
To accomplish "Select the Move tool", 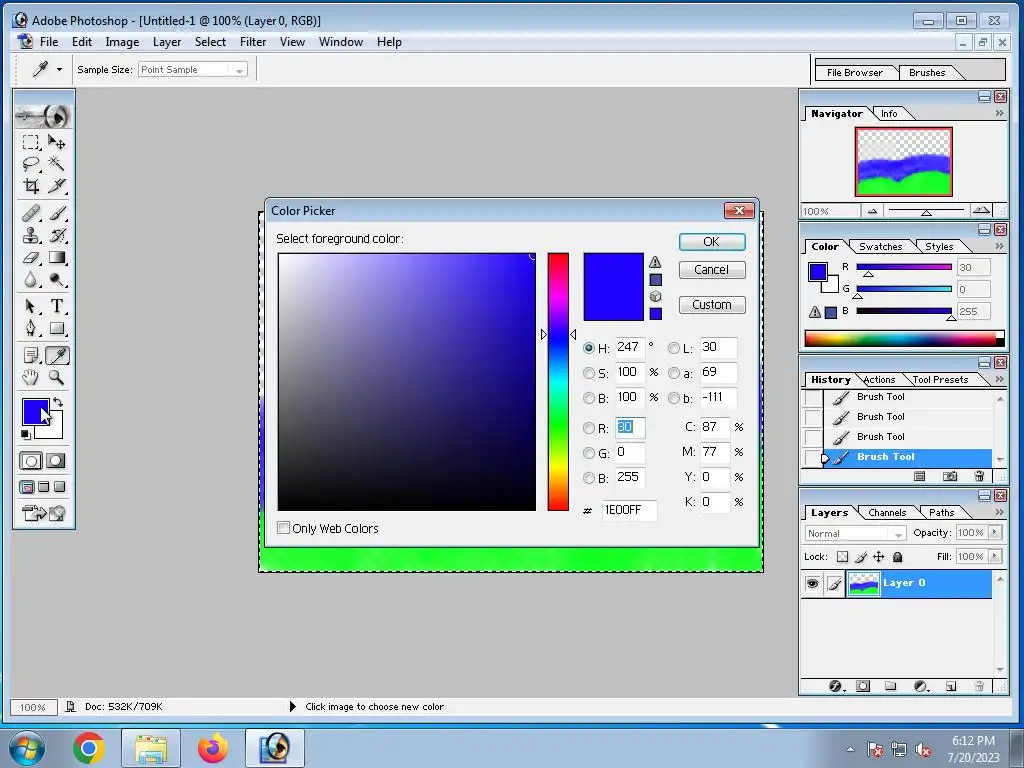I will 57,142.
